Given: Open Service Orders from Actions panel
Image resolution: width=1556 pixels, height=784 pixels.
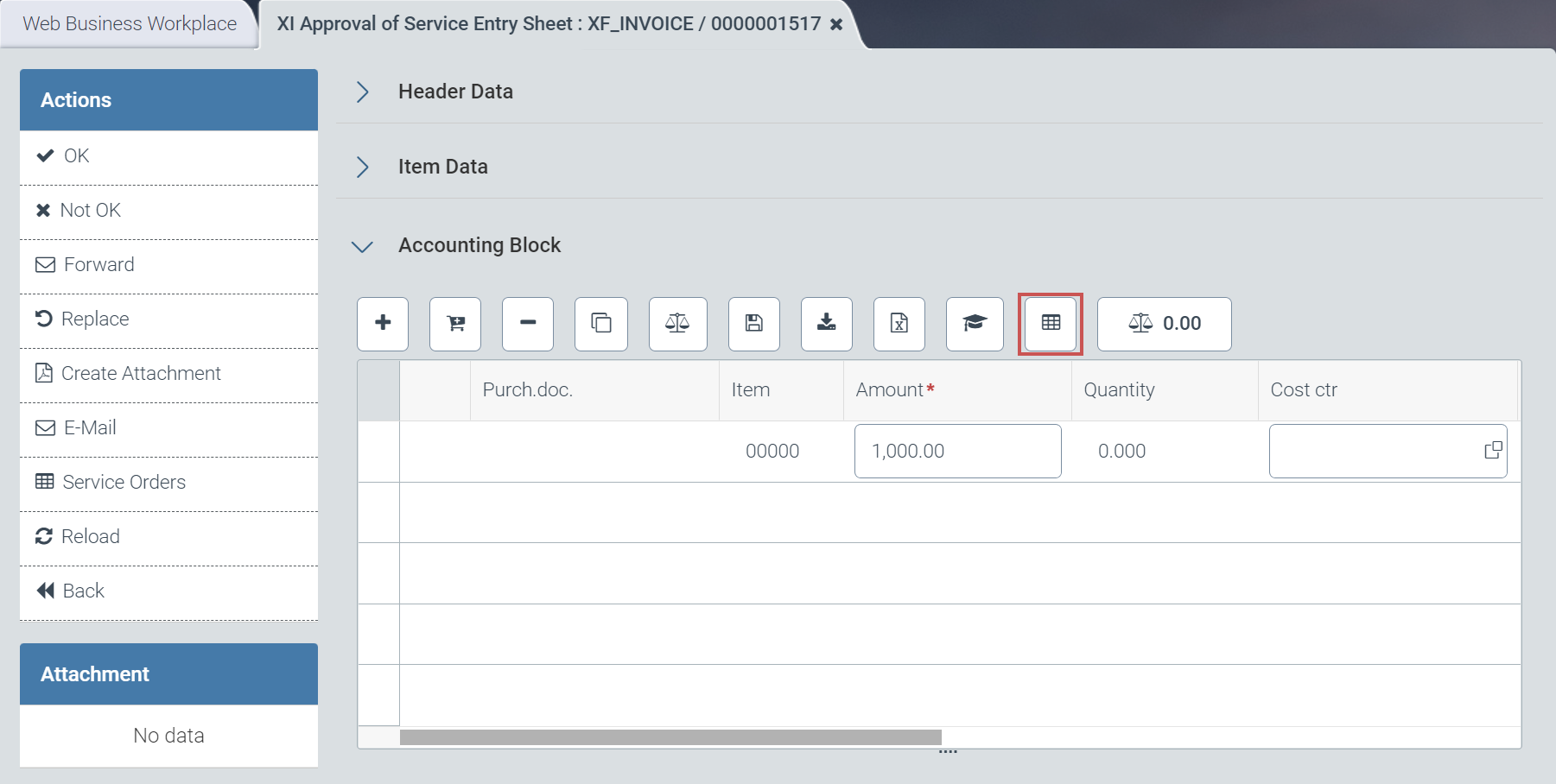Looking at the screenshot, I should (x=124, y=483).
